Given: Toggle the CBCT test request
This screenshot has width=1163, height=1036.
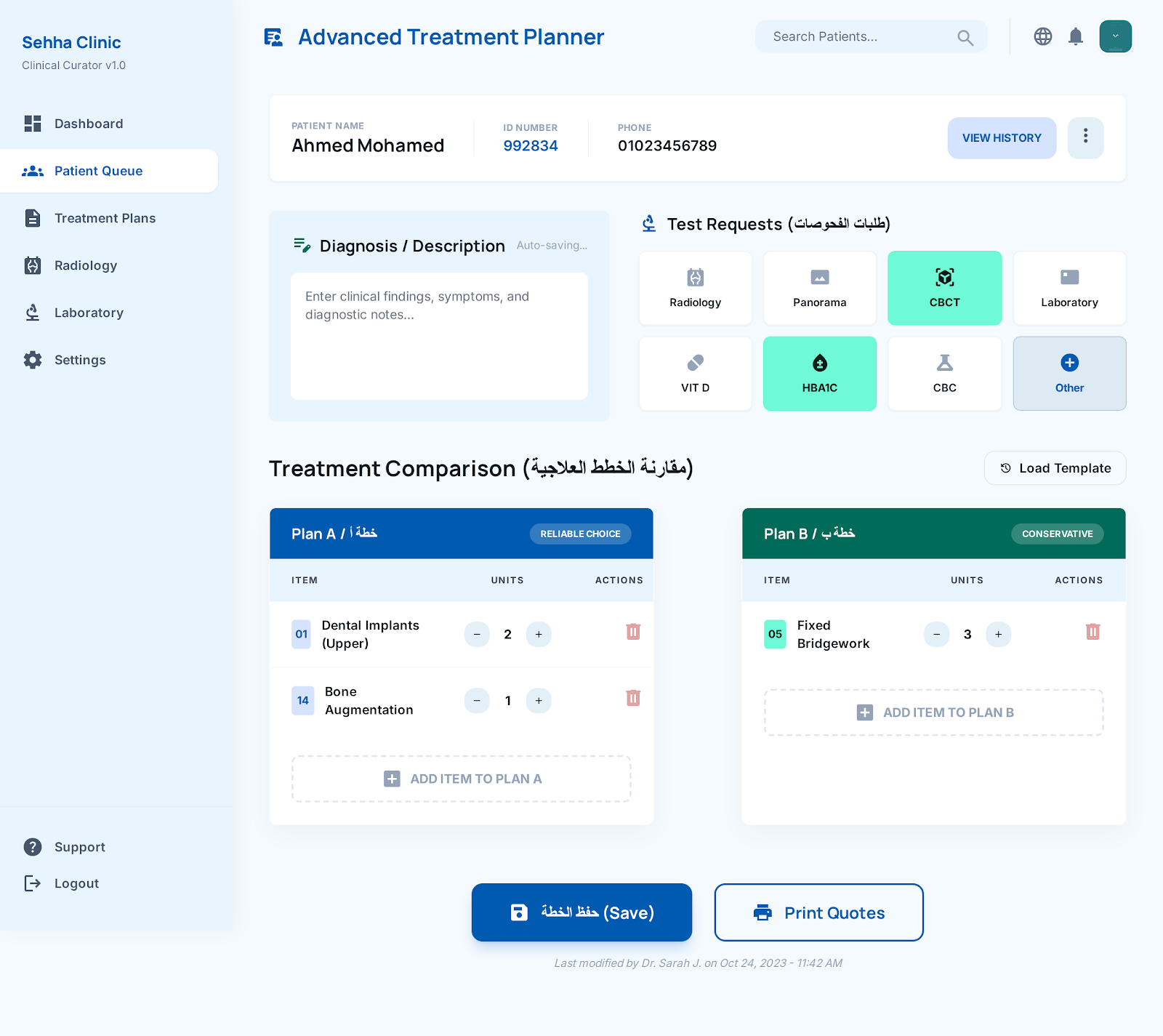Looking at the screenshot, I should (944, 288).
